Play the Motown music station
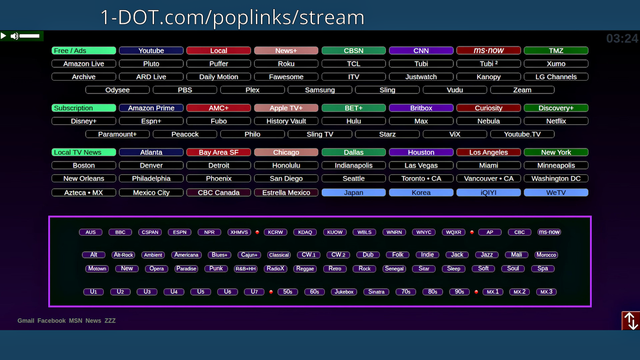The width and height of the screenshot is (640, 360). [97, 269]
